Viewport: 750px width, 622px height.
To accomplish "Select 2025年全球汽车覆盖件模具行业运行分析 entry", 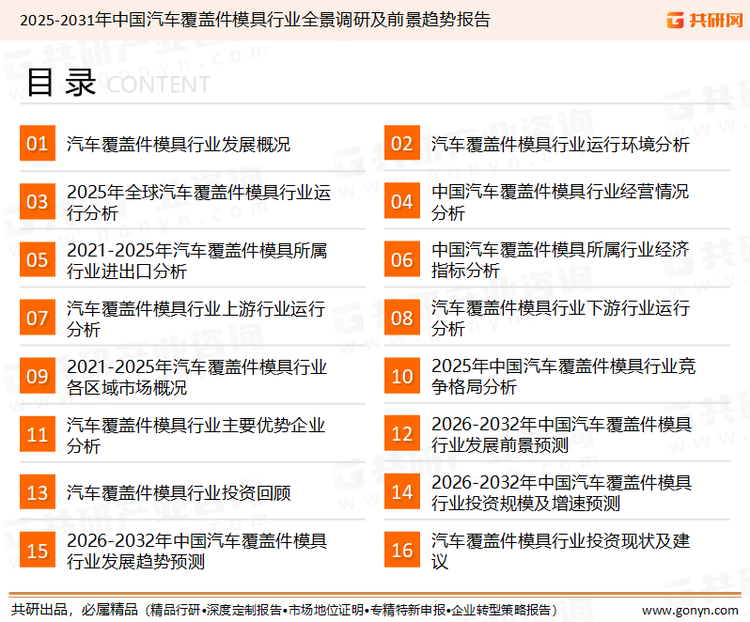I will [199, 202].
